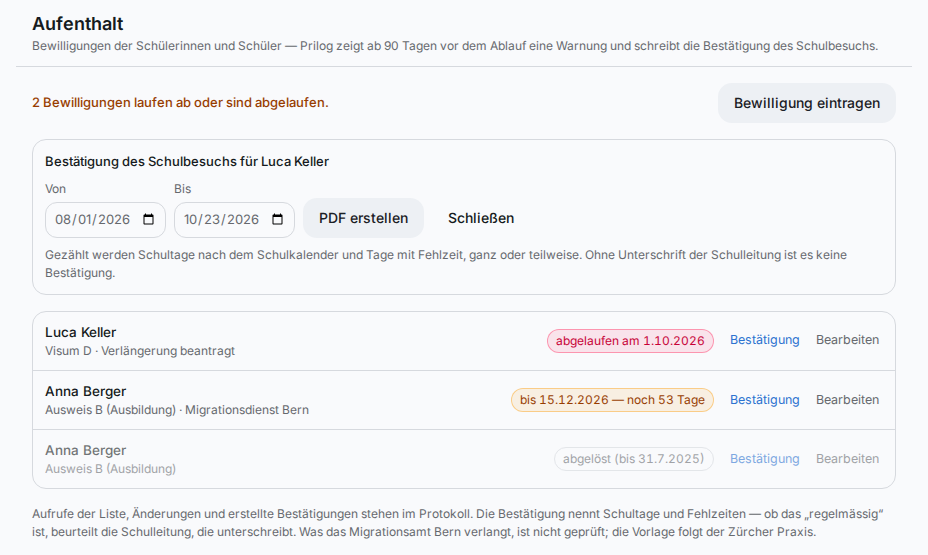Viewport: 928px width, 555px height.
Task: Open calendar picker in Bis date field
Action: [278, 220]
